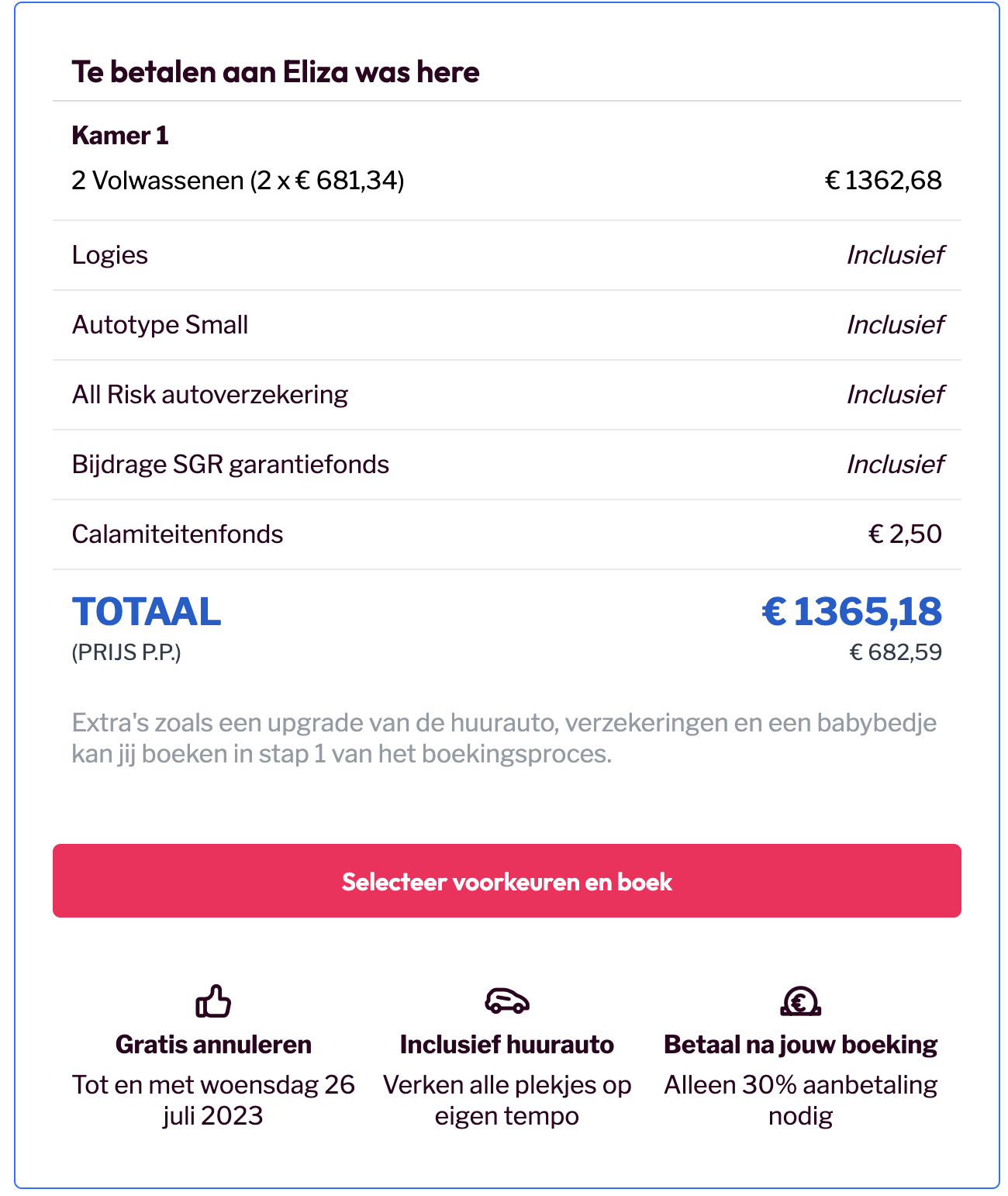Click the Te betalen aan Eliza was here title
Image resolution: width=1008 pixels, height=1196 pixels.
coord(275,72)
